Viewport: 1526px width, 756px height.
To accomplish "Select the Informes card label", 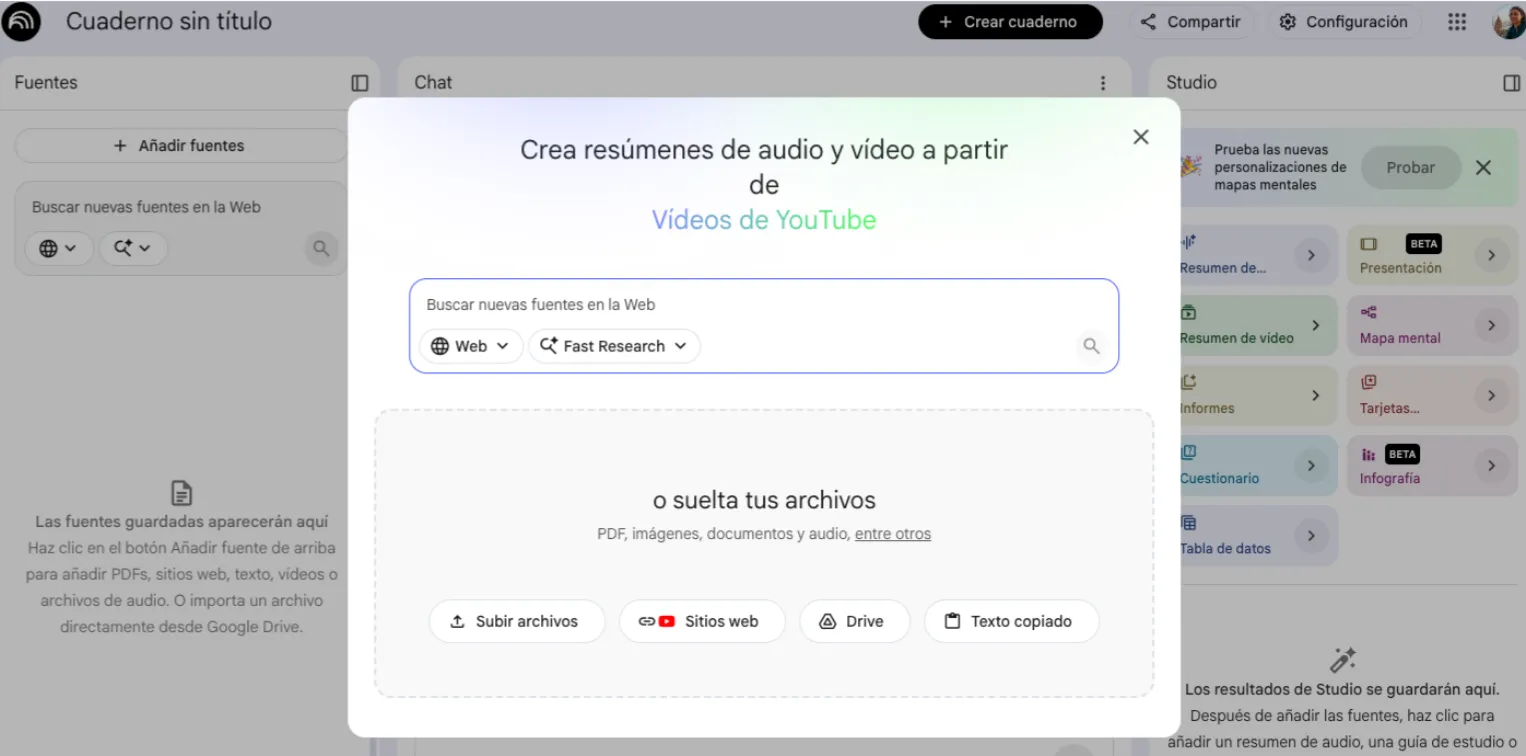I will tap(1207, 408).
